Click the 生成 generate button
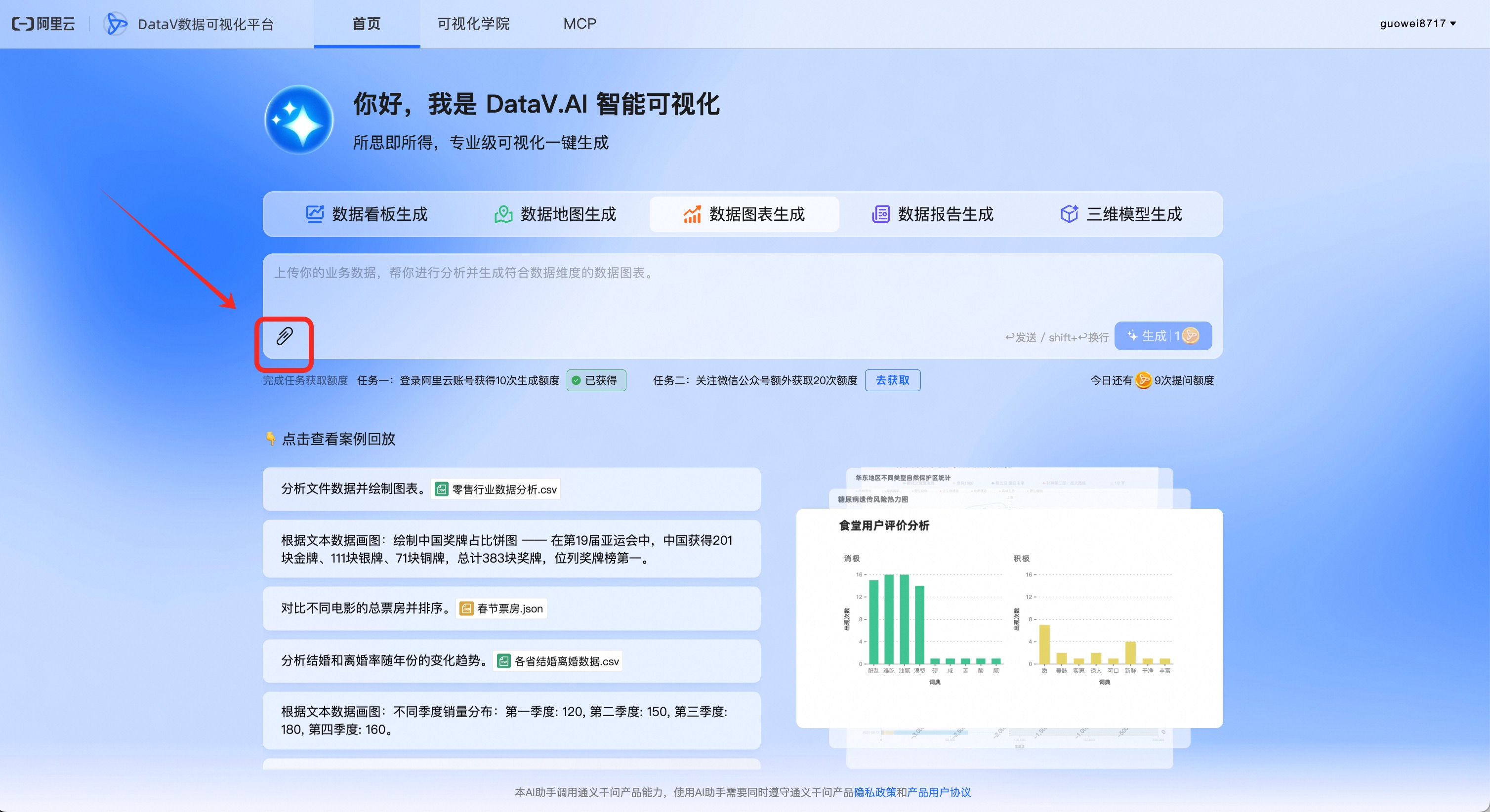1490x812 pixels. click(x=1162, y=335)
